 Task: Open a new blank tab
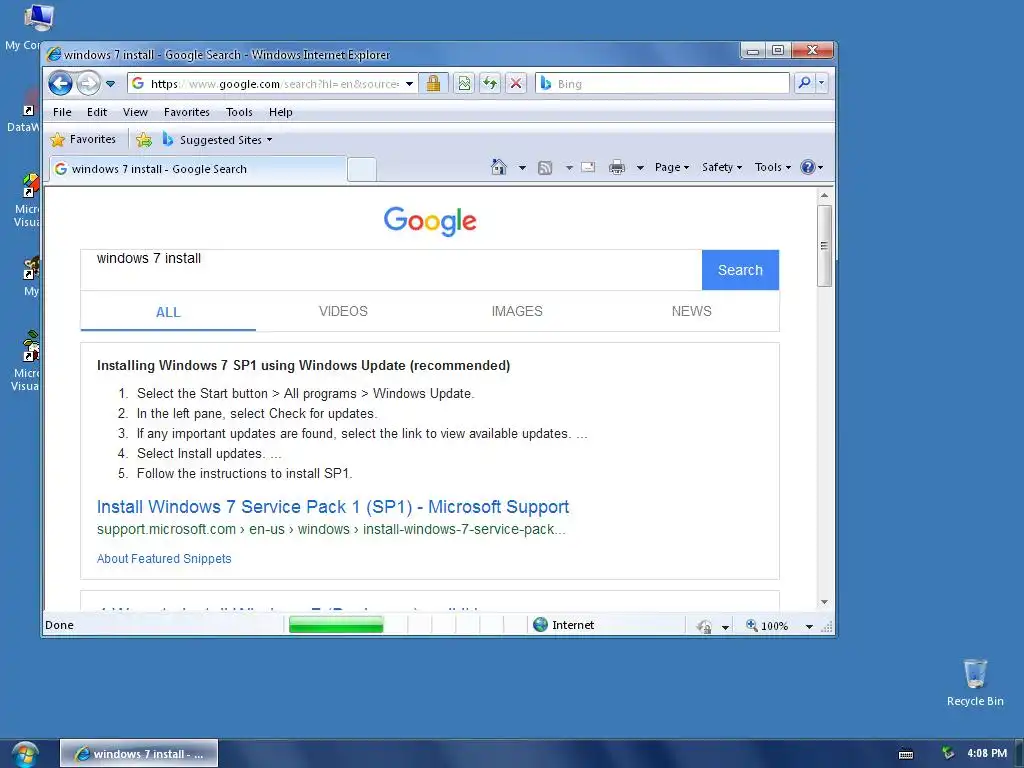tap(362, 169)
